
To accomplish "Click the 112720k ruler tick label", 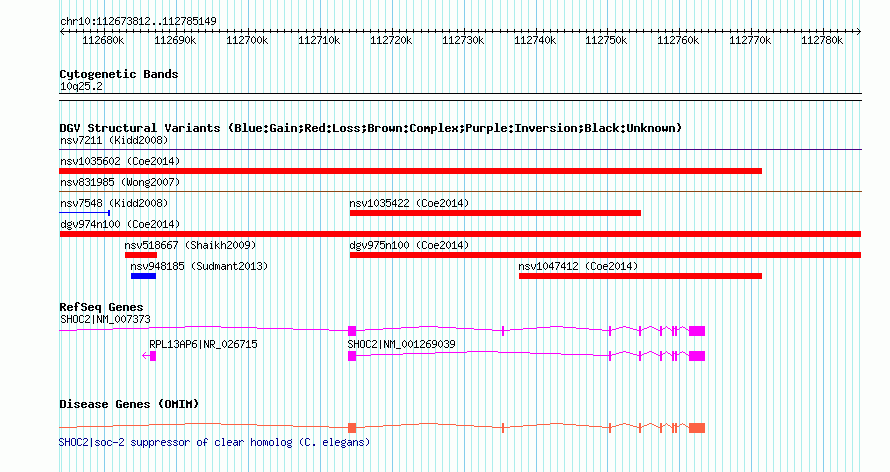I will (x=391, y=40).
